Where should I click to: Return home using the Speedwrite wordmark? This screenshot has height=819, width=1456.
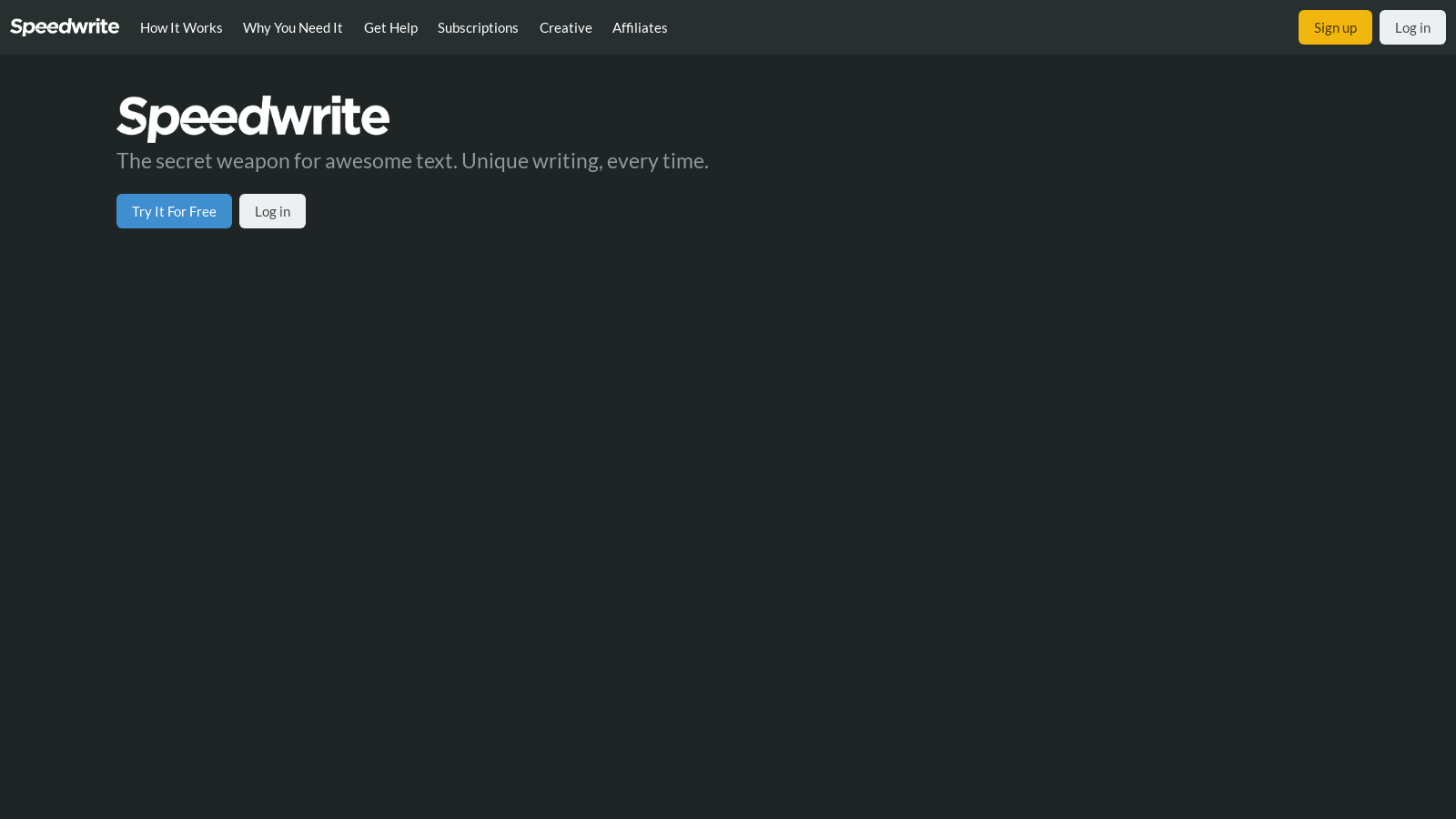(x=64, y=26)
